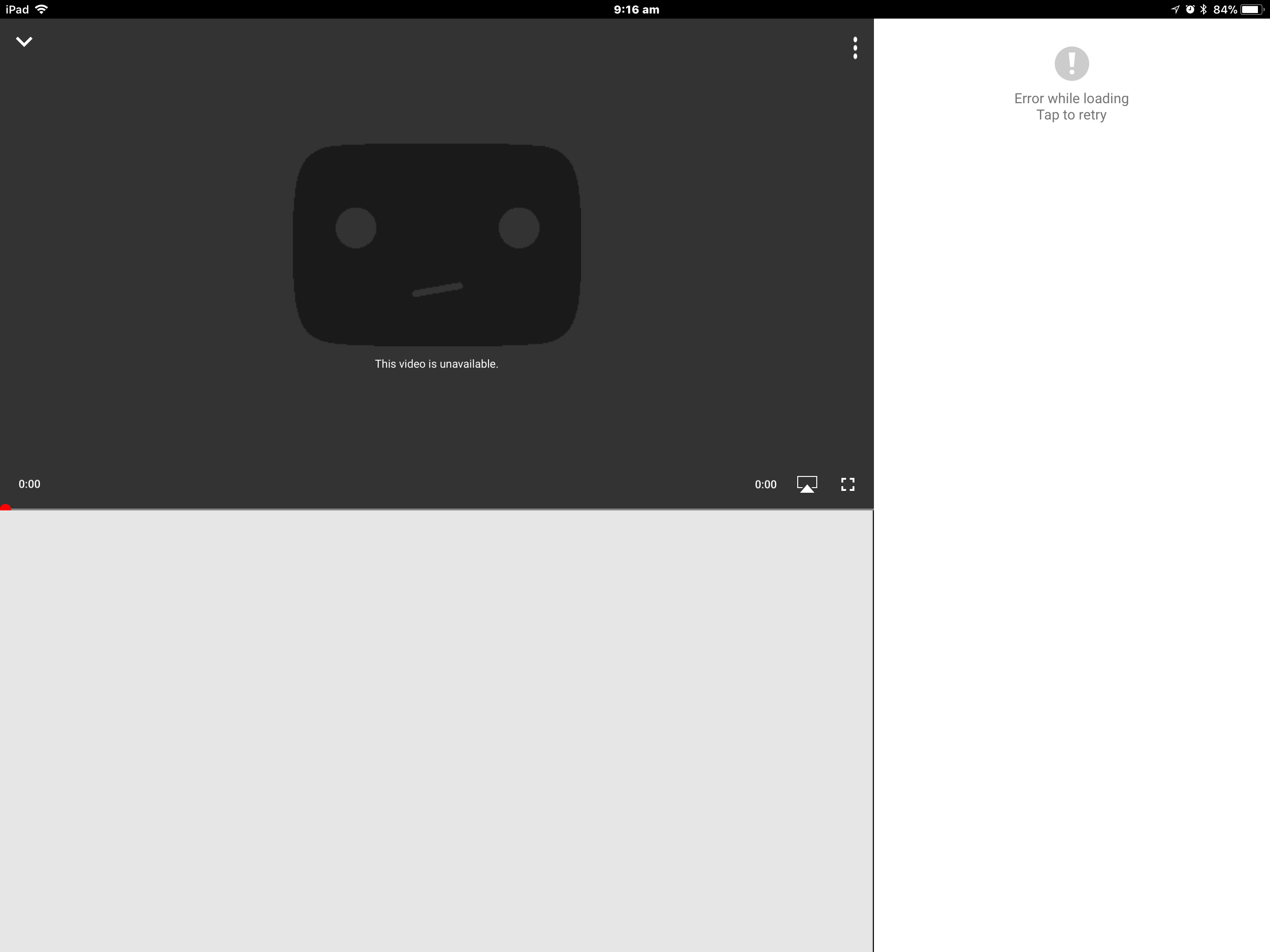Tap "Error while loading" text to retry
1270x952 pixels.
coord(1072,99)
